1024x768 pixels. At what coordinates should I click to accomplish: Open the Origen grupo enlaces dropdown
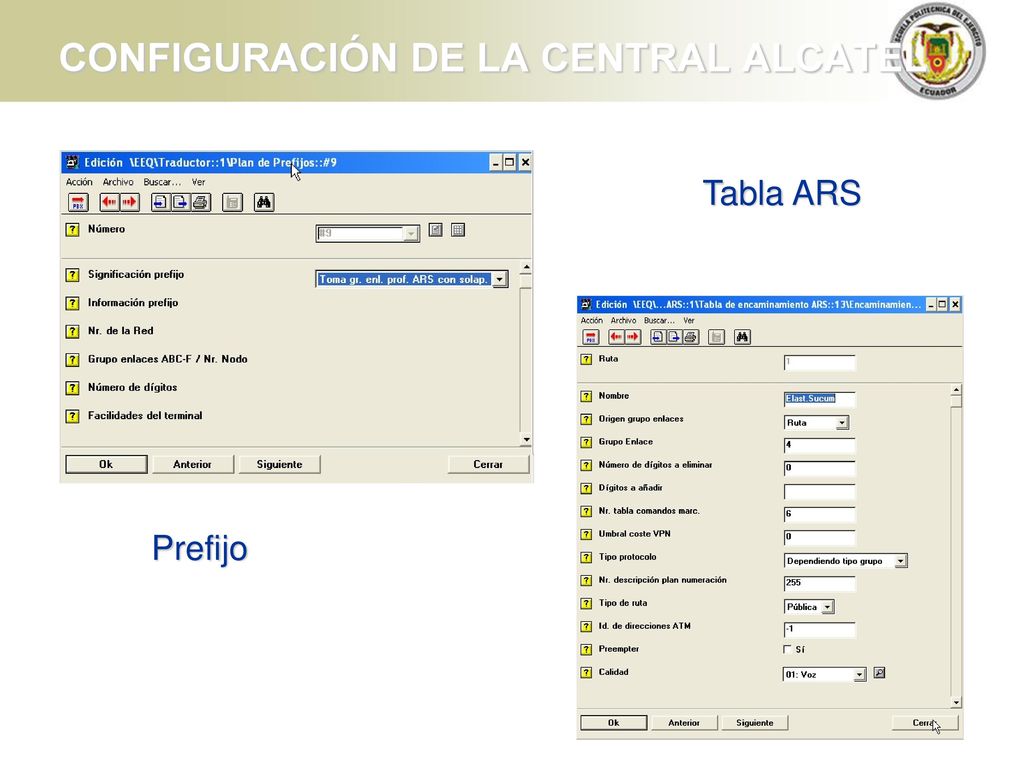[842, 423]
